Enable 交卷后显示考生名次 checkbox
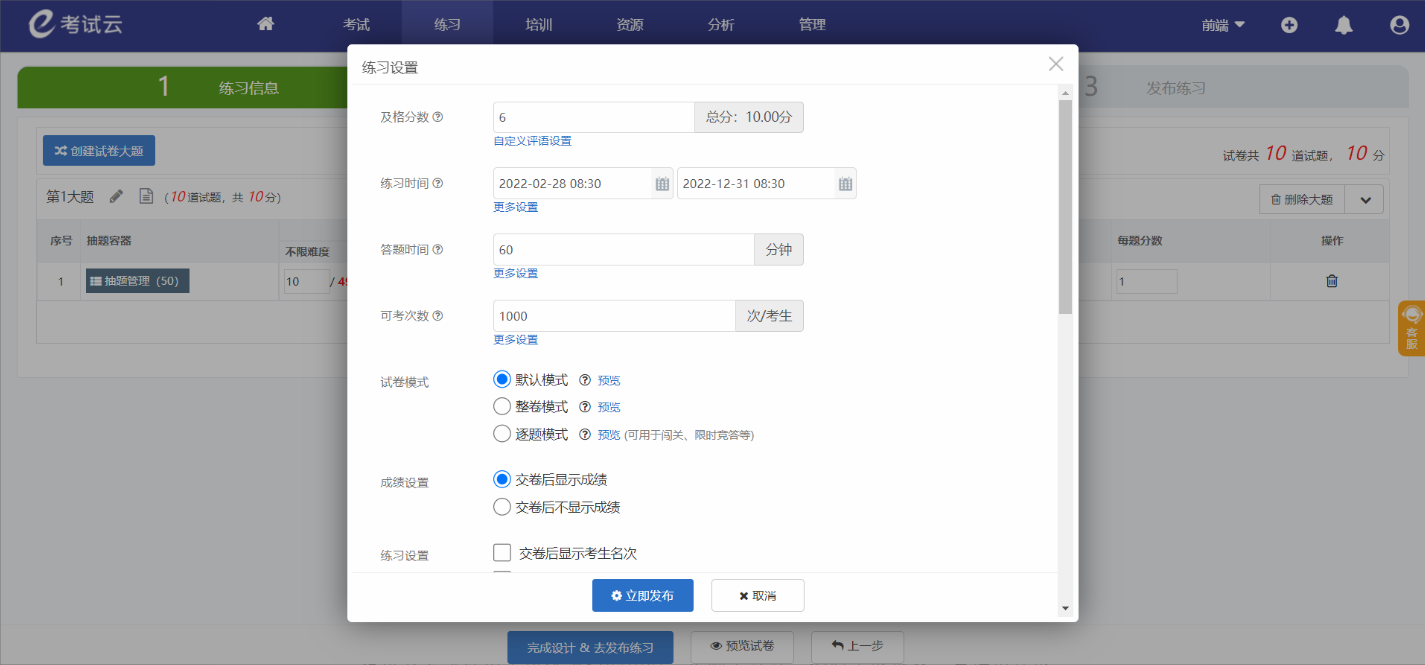This screenshot has width=1425, height=665. [x=503, y=553]
